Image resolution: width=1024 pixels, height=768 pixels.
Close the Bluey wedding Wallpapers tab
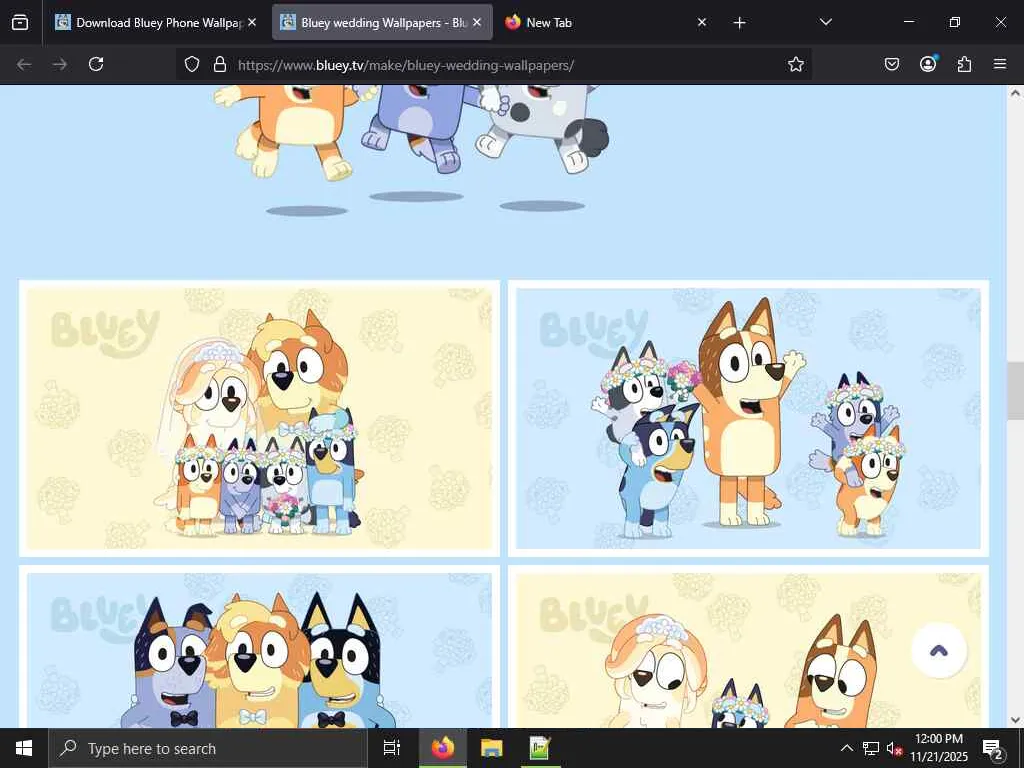pos(477,22)
